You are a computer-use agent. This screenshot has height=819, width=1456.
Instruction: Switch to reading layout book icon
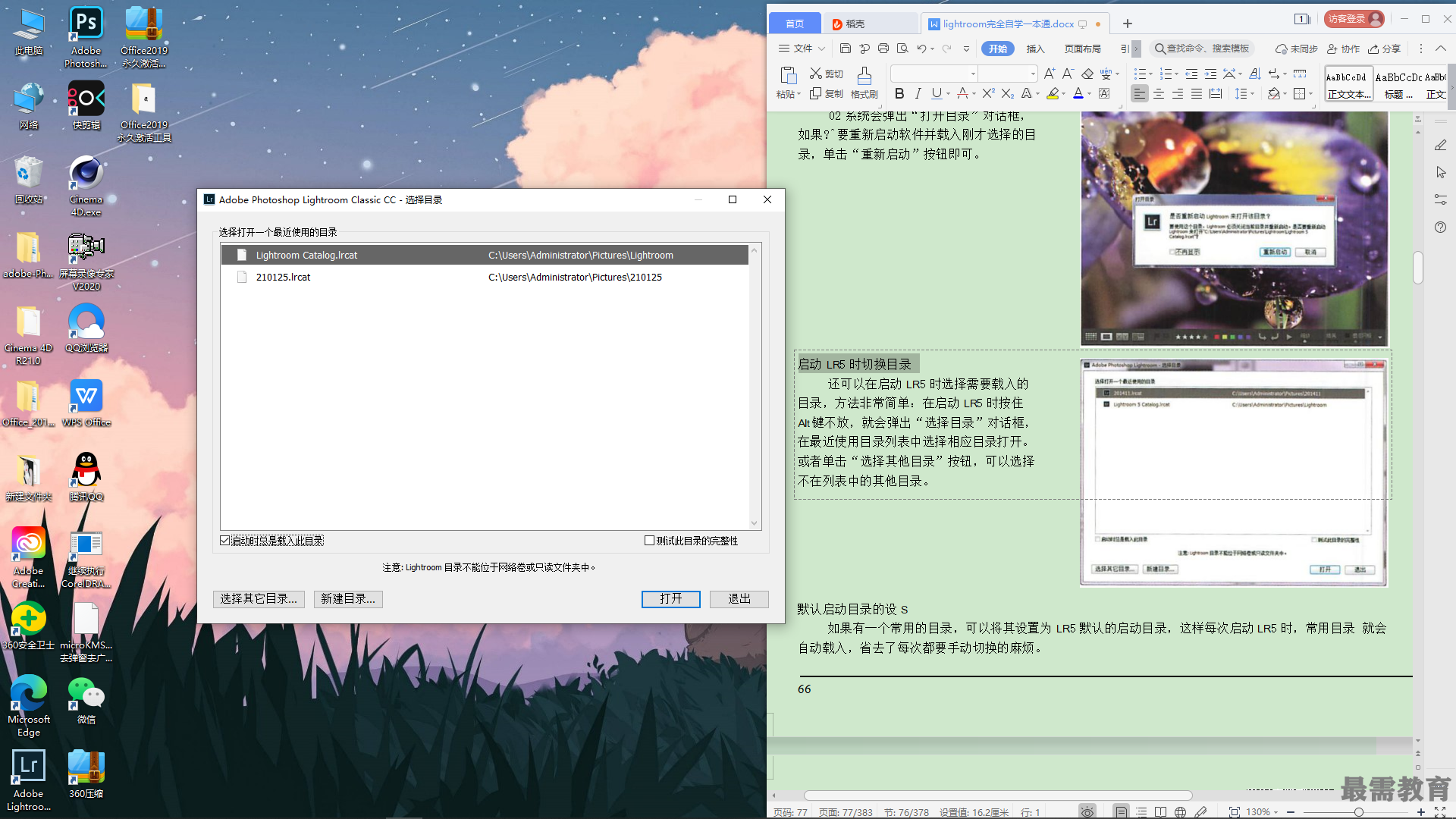pos(1160,812)
